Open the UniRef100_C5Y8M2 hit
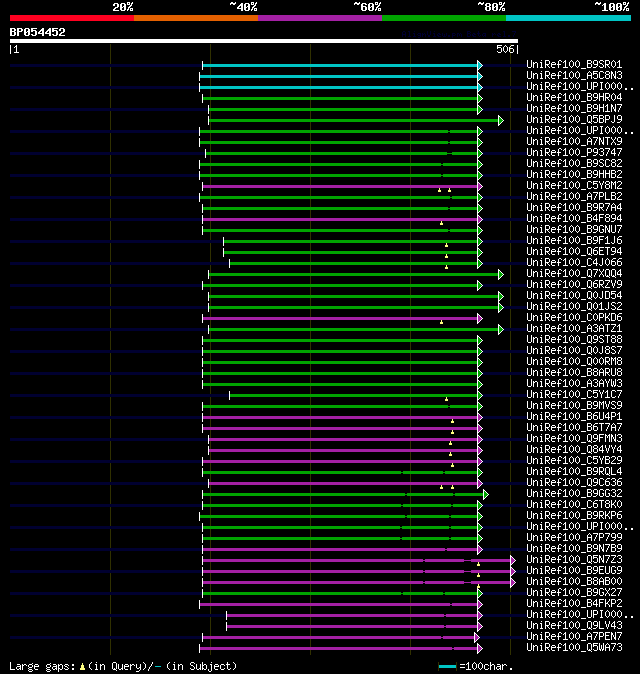The image size is (640, 674). coord(574,186)
